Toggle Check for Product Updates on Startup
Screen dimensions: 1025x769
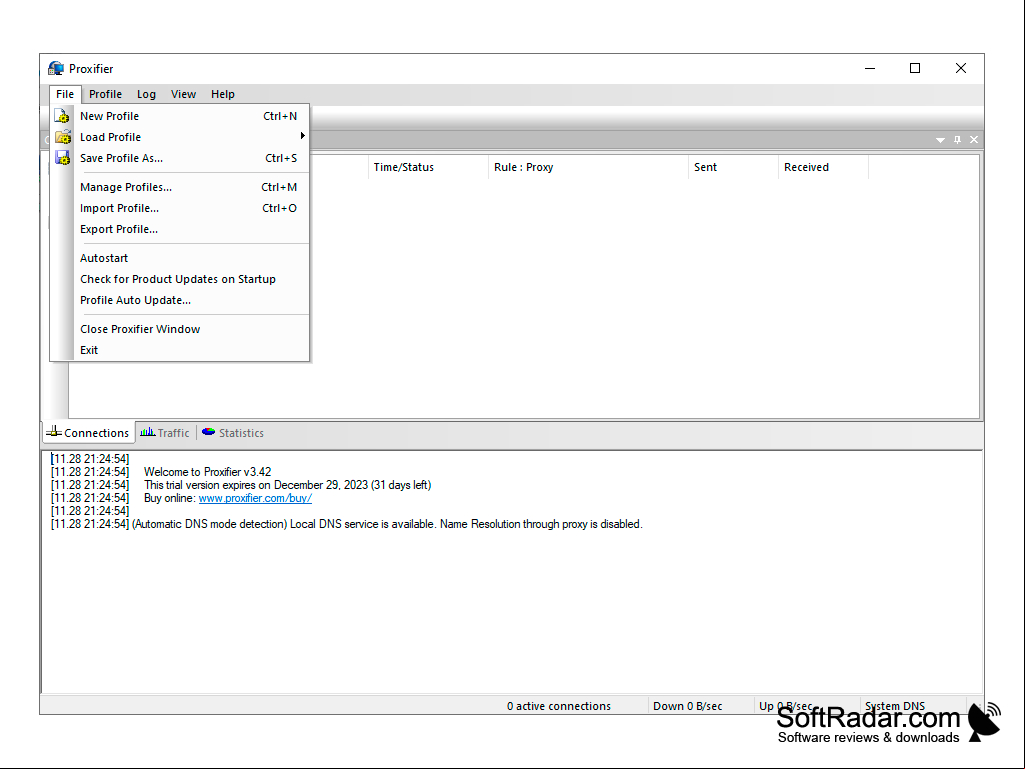[180, 279]
